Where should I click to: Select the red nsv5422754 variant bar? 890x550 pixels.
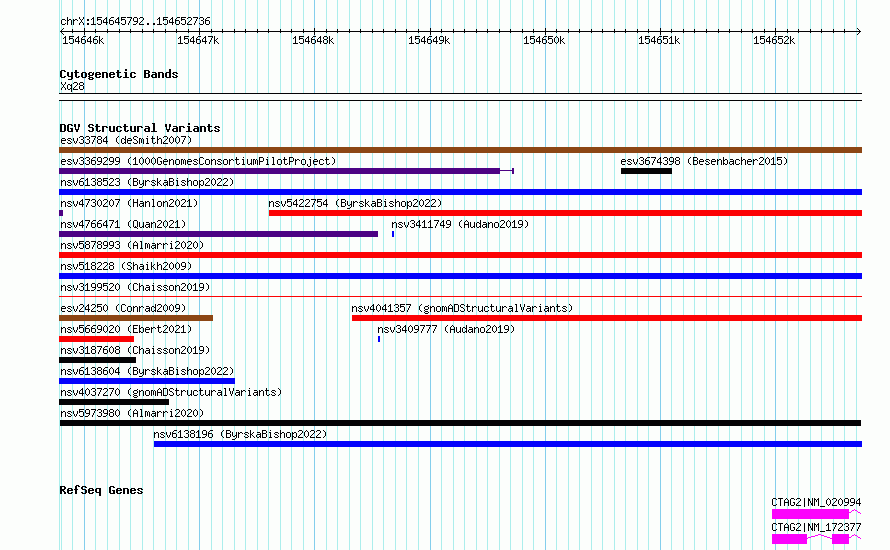pos(565,213)
